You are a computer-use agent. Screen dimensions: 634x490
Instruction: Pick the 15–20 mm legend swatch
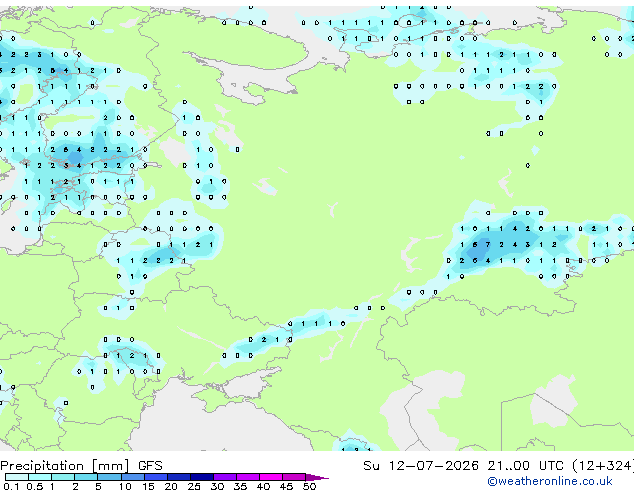[155, 477]
